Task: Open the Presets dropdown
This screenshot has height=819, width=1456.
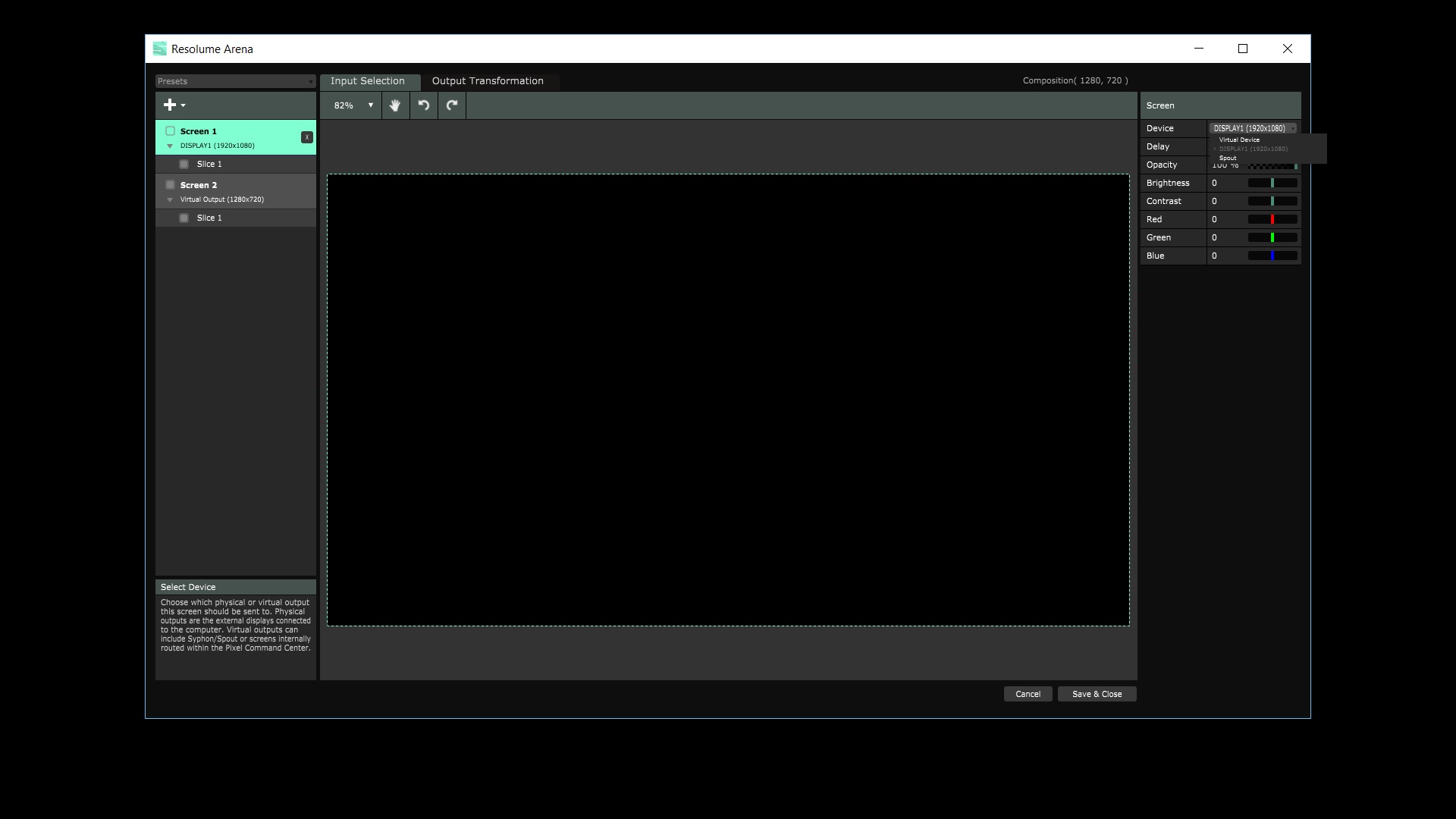Action: pyautogui.click(x=235, y=81)
